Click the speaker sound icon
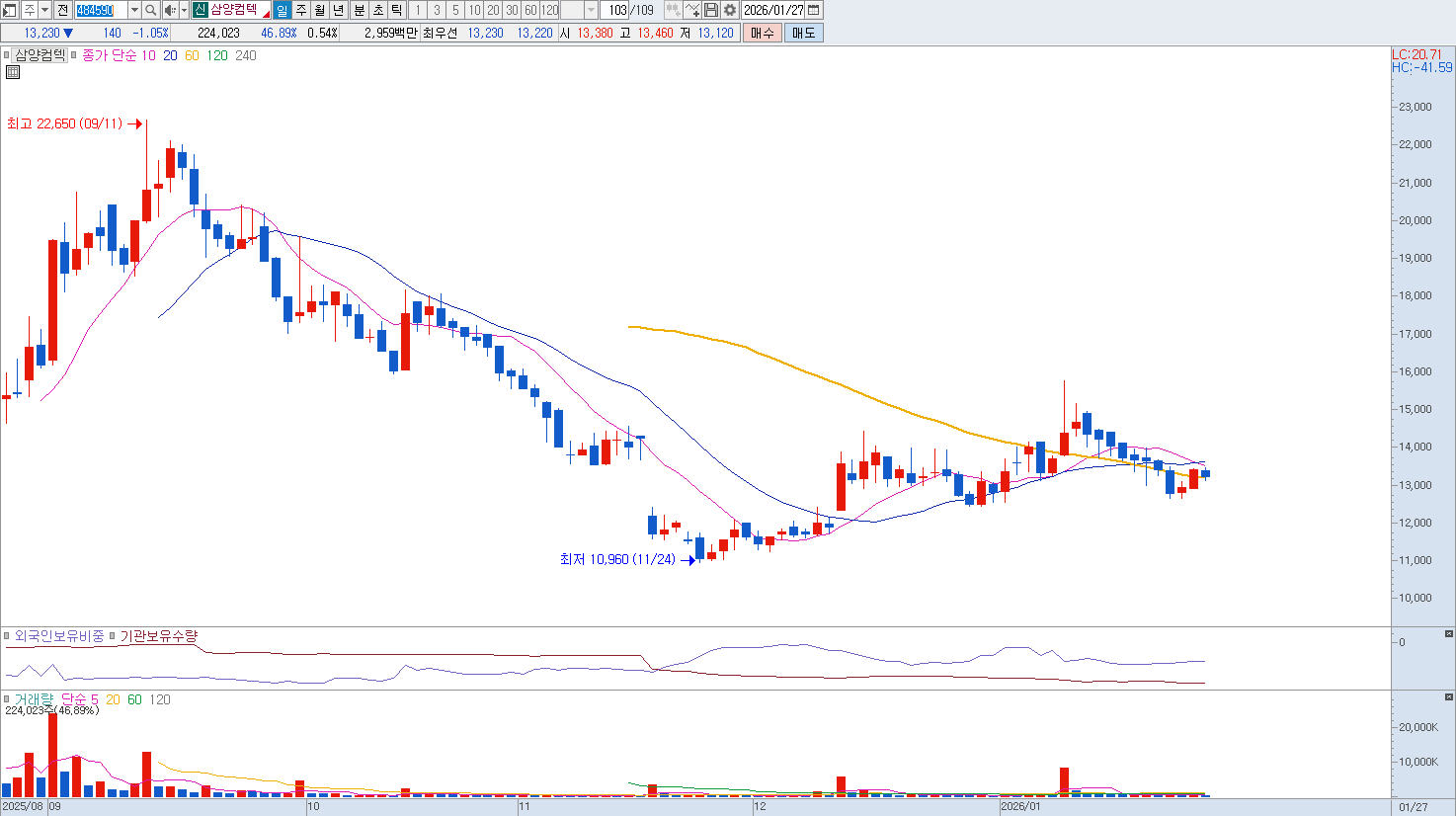1456x816 pixels. 169,10
